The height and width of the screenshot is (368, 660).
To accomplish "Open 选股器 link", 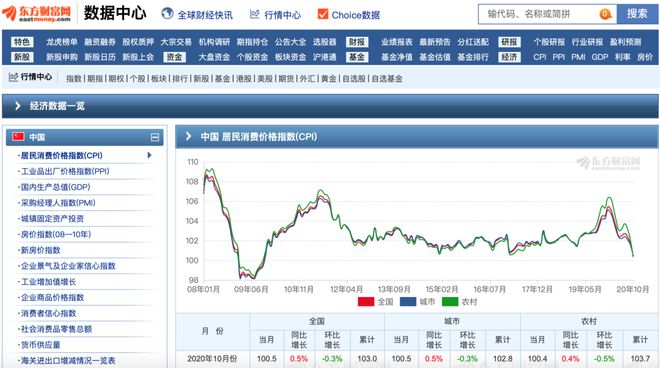I will 325,42.
